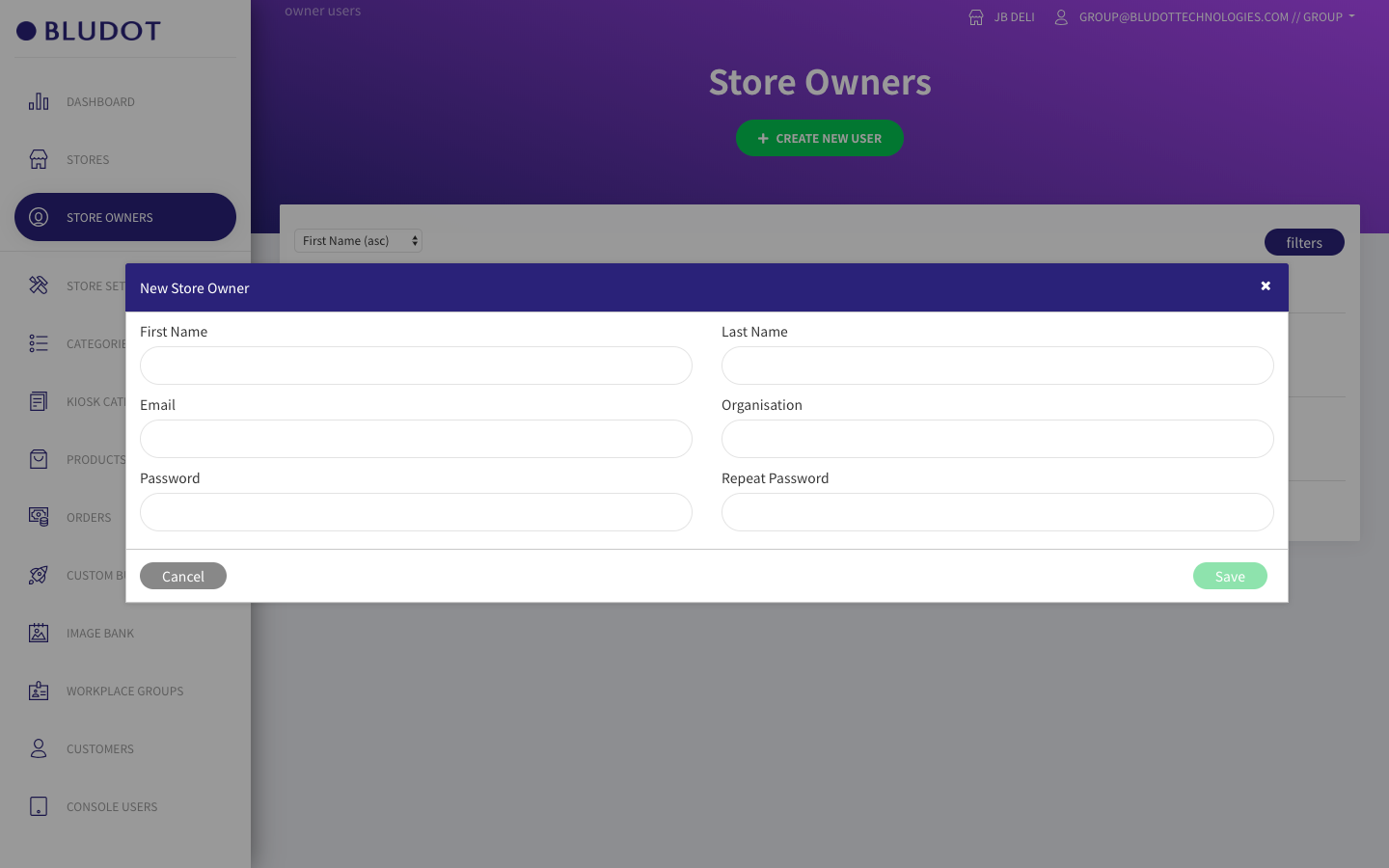Open the sort order selector's stepper arrows
The image size is (1389, 868).
point(416,240)
